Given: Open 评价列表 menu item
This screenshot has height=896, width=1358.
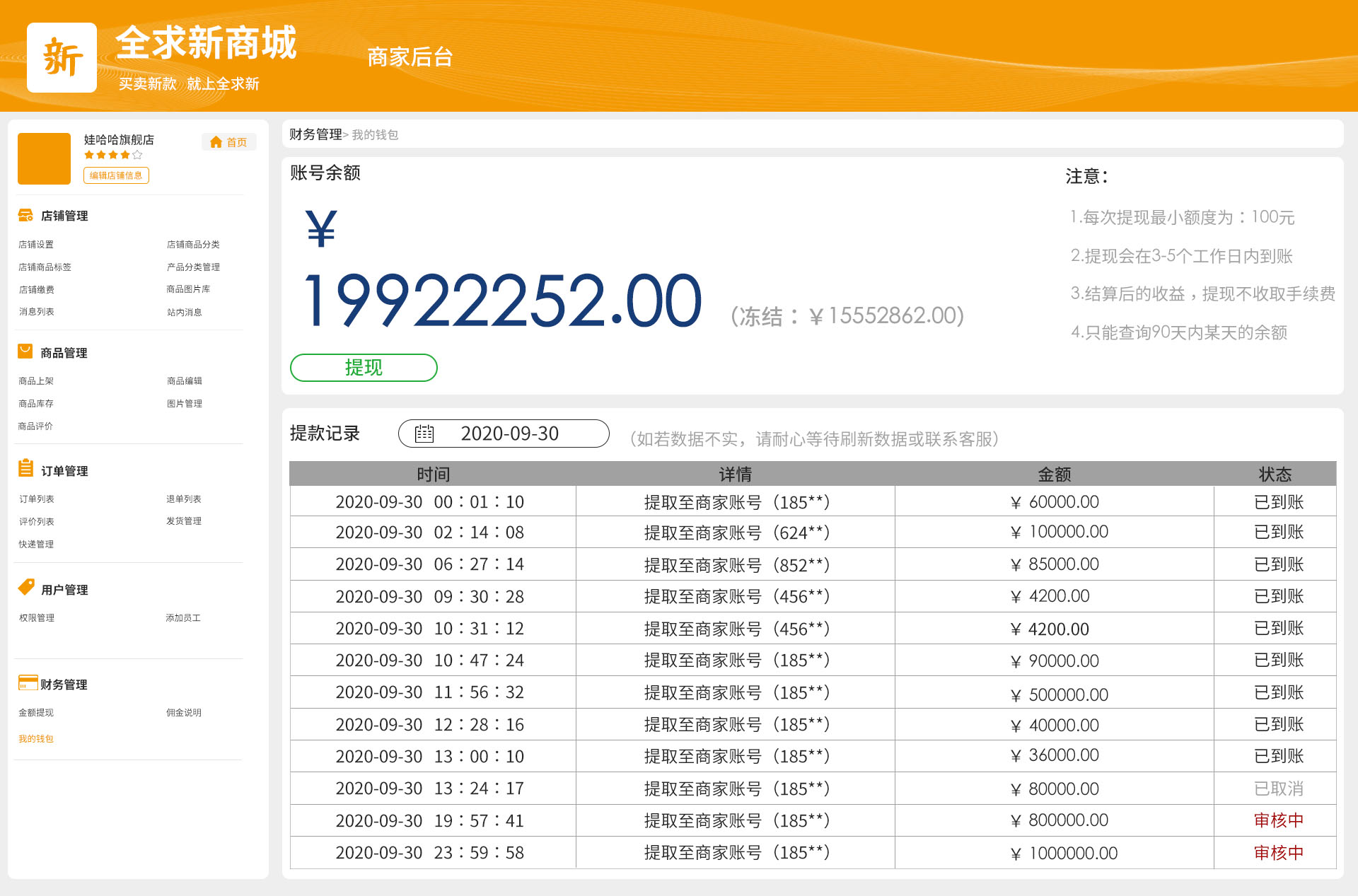Looking at the screenshot, I should click(36, 522).
